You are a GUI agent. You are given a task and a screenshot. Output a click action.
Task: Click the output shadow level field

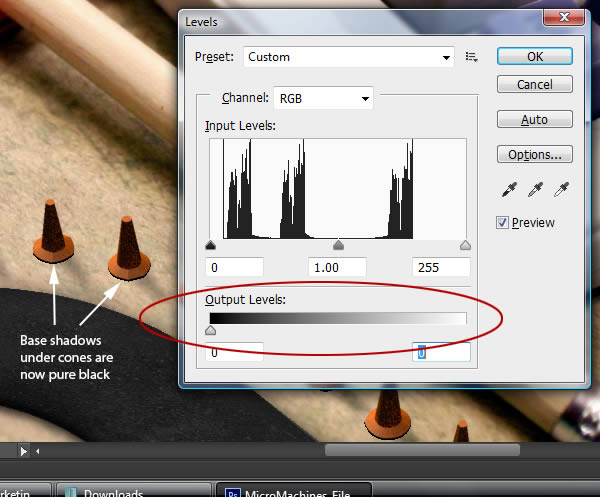235,352
